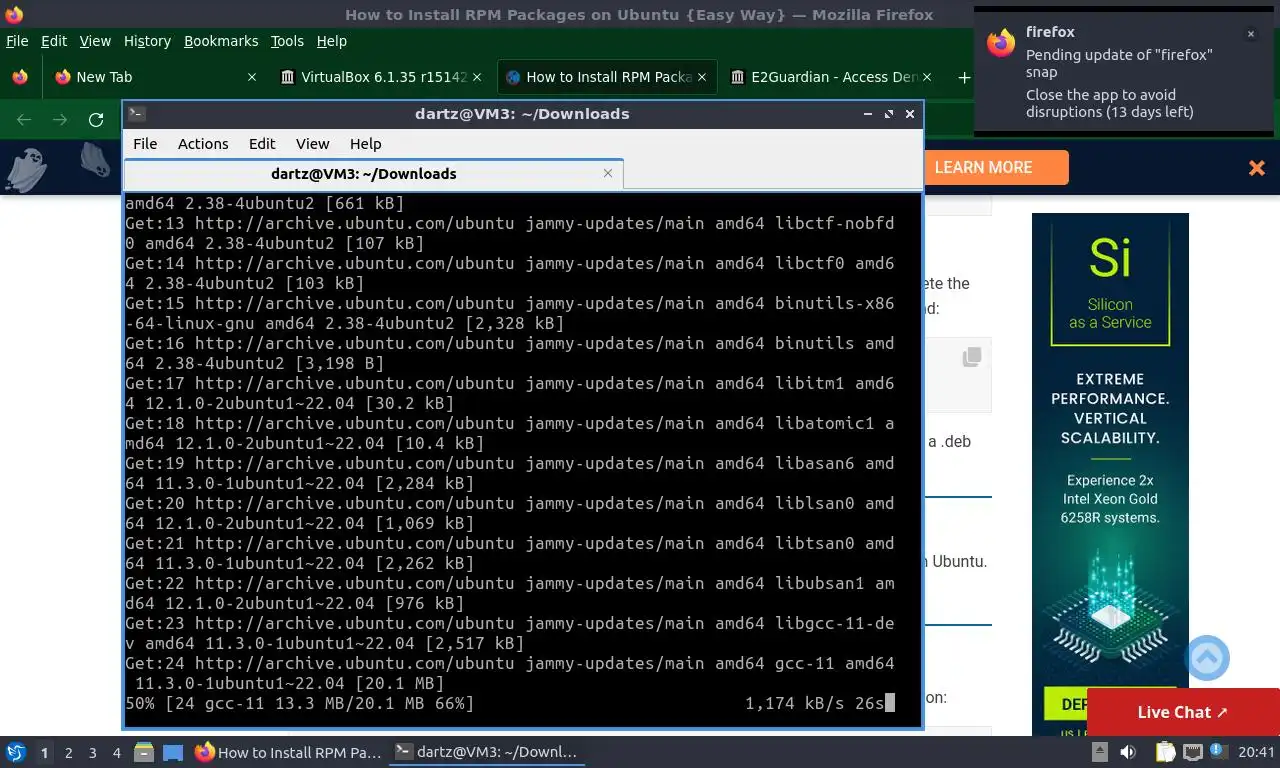Close the E2Guardian Access Denied tab
This screenshot has height=768, width=1280.
click(x=927, y=77)
